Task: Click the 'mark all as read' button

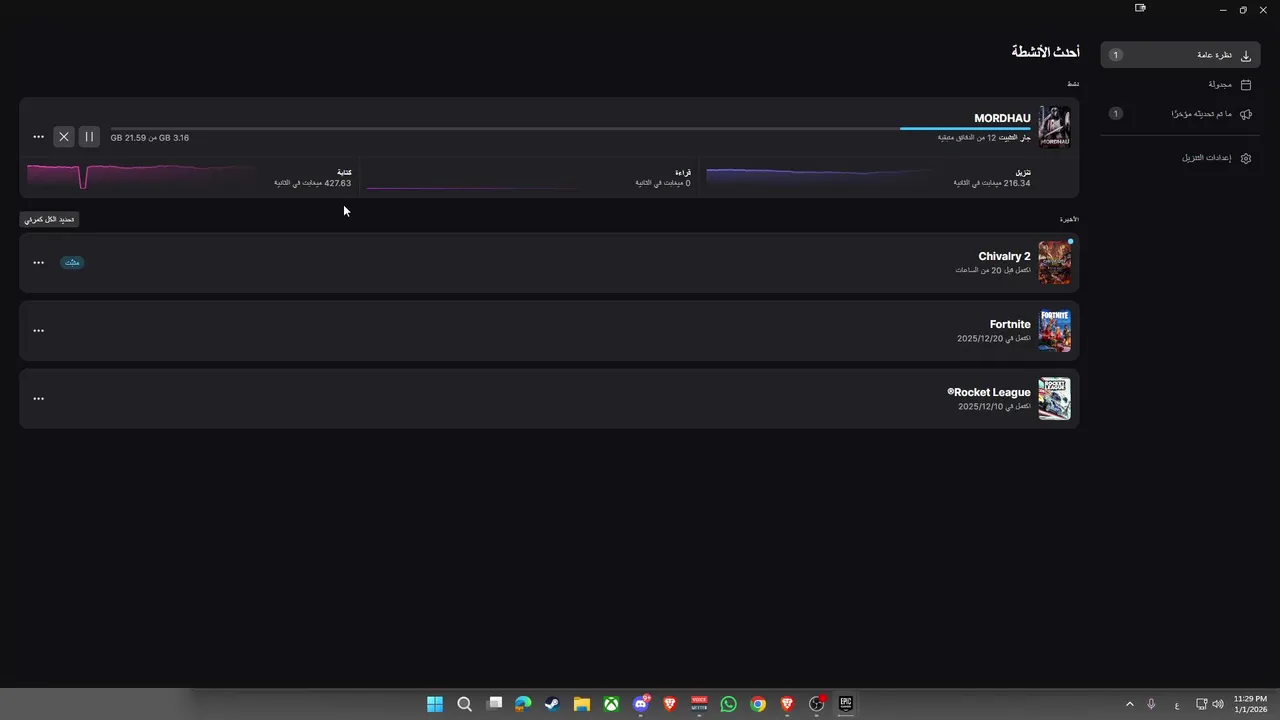Action: click(x=50, y=219)
